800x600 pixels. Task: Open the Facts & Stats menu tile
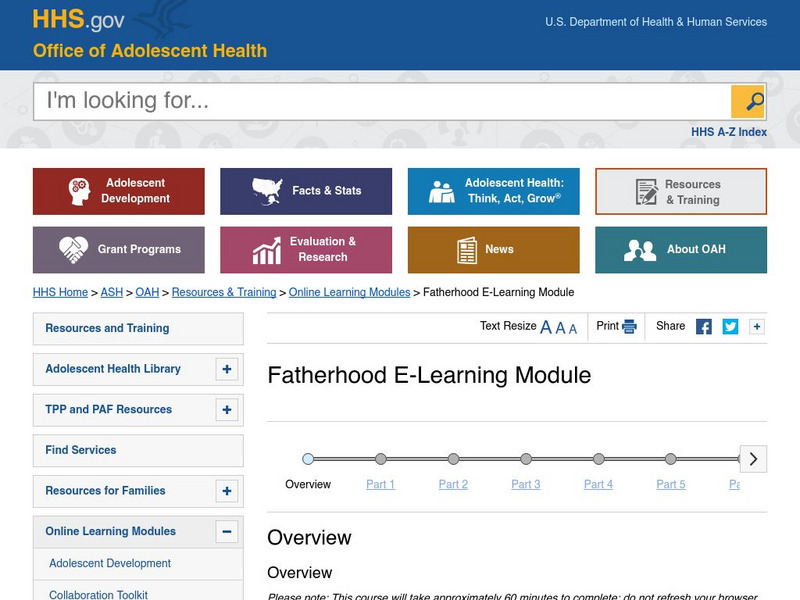pyautogui.click(x=306, y=191)
